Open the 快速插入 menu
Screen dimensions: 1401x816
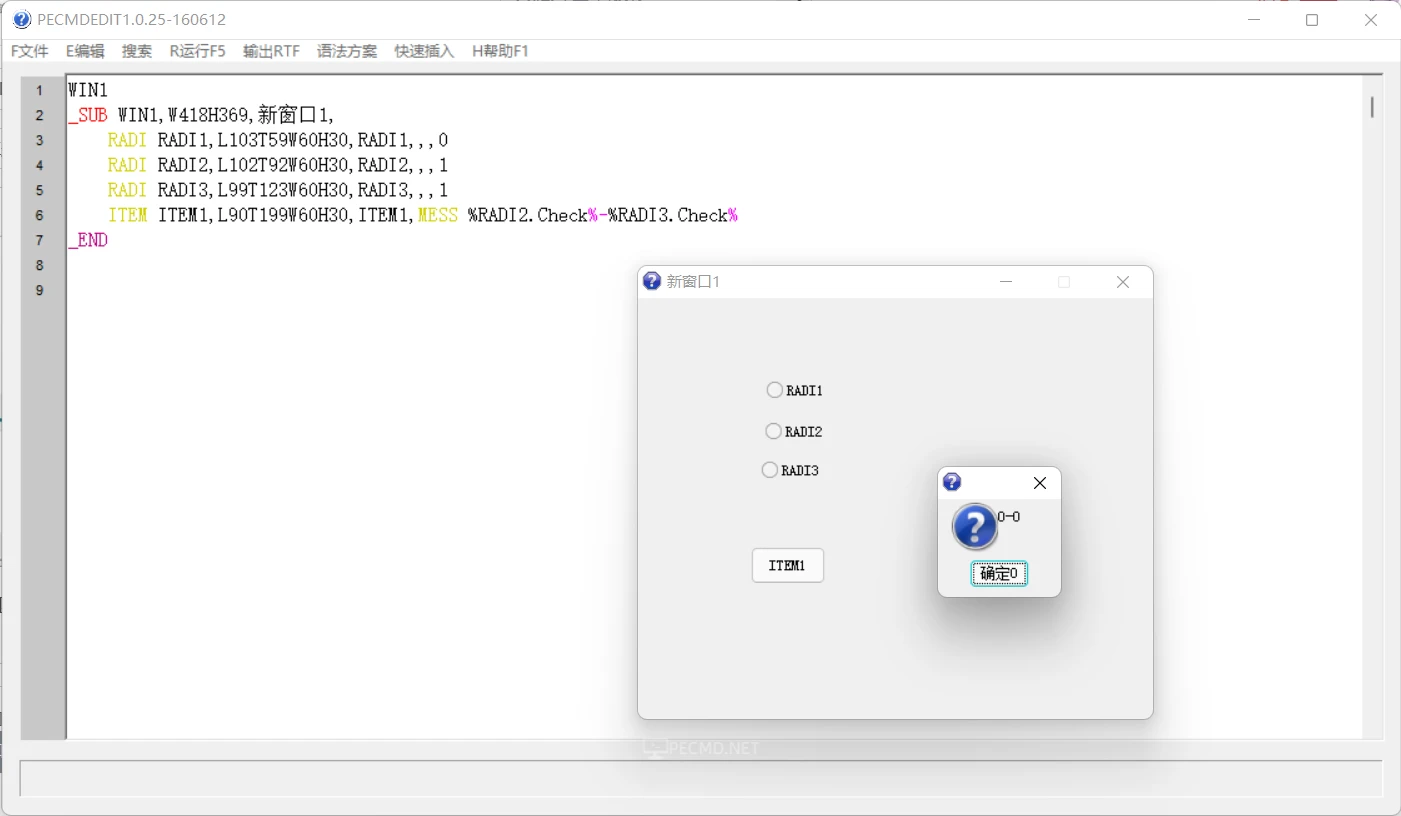tap(424, 51)
